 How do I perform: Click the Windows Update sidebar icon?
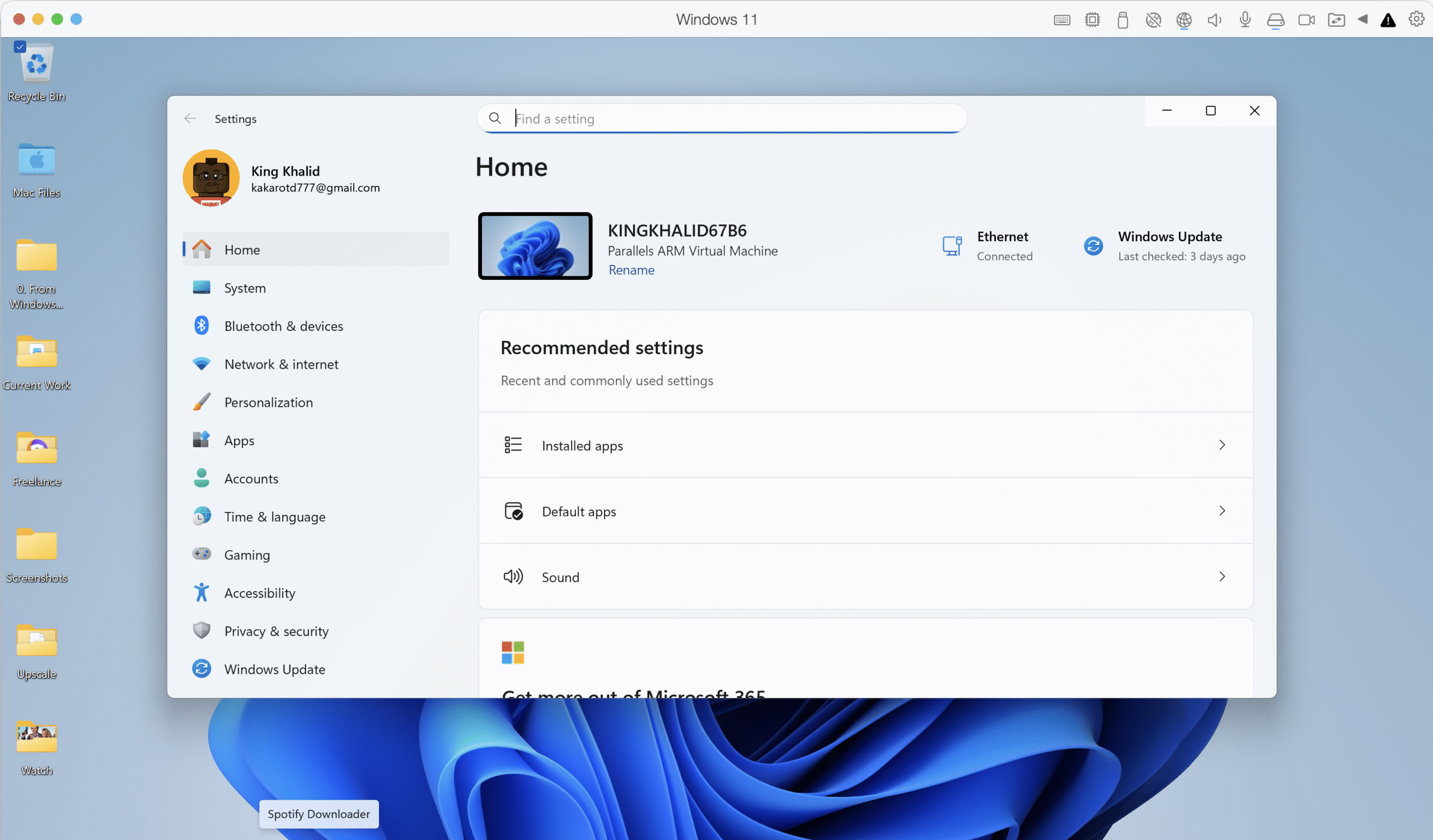[x=202, y=668]
